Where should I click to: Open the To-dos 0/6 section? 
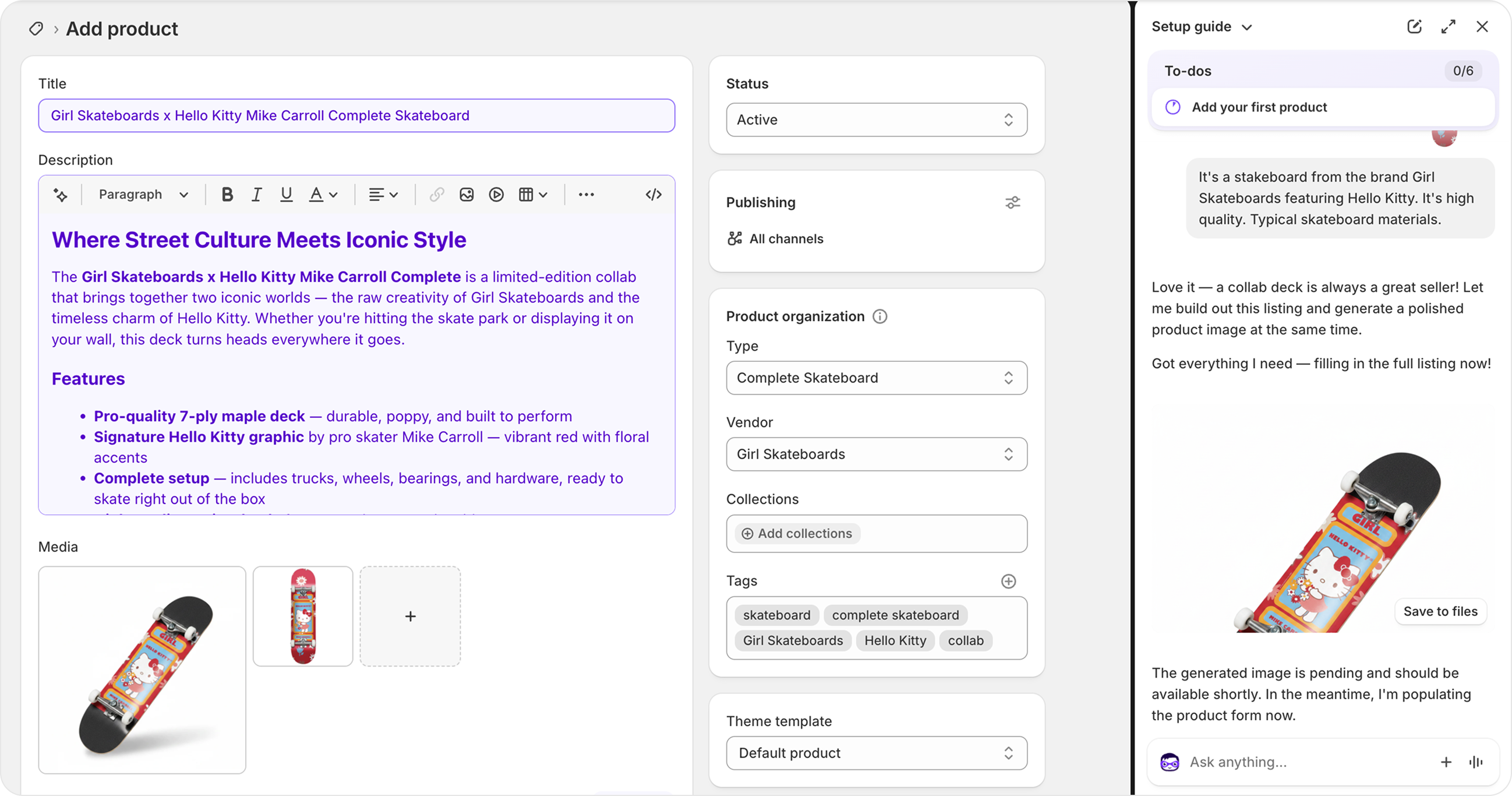click(x=1322, y=71)
